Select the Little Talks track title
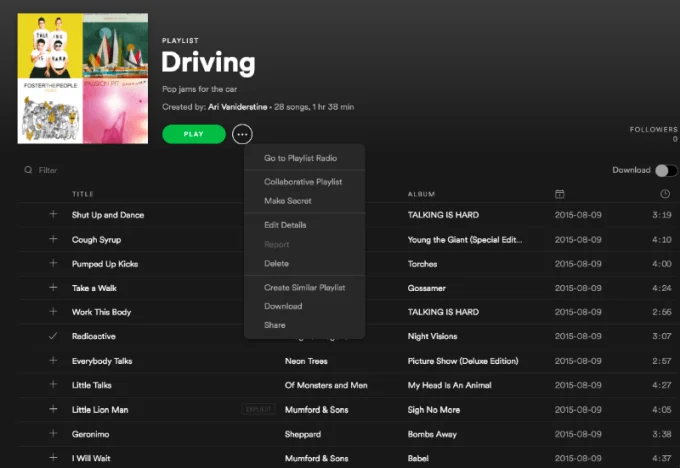This screenshot has height=468, width=680. pyautogui.click(x=92, y=385)
